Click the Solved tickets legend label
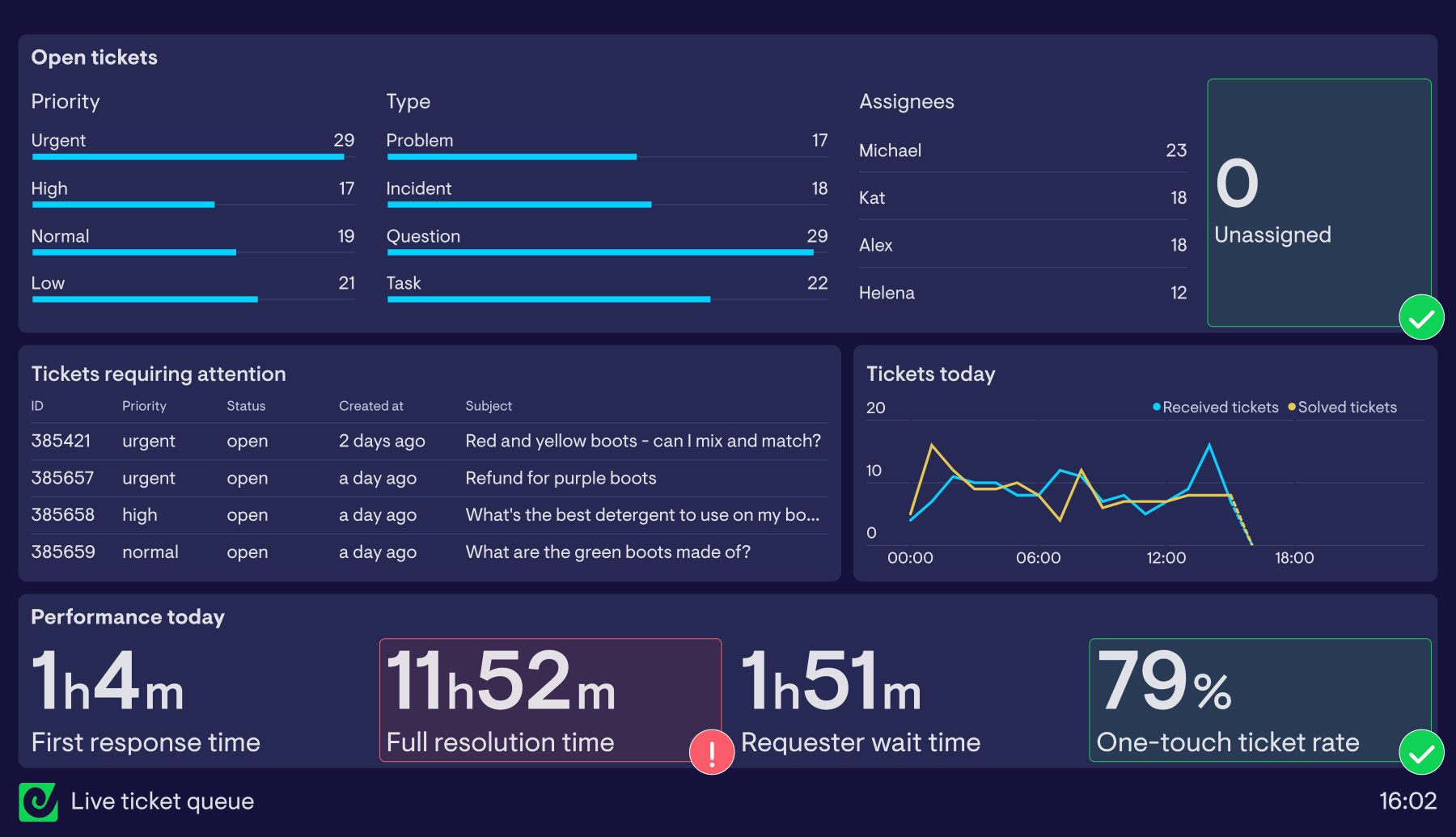The width and height of the screenshot is (1456, 837). (1347, 407)
